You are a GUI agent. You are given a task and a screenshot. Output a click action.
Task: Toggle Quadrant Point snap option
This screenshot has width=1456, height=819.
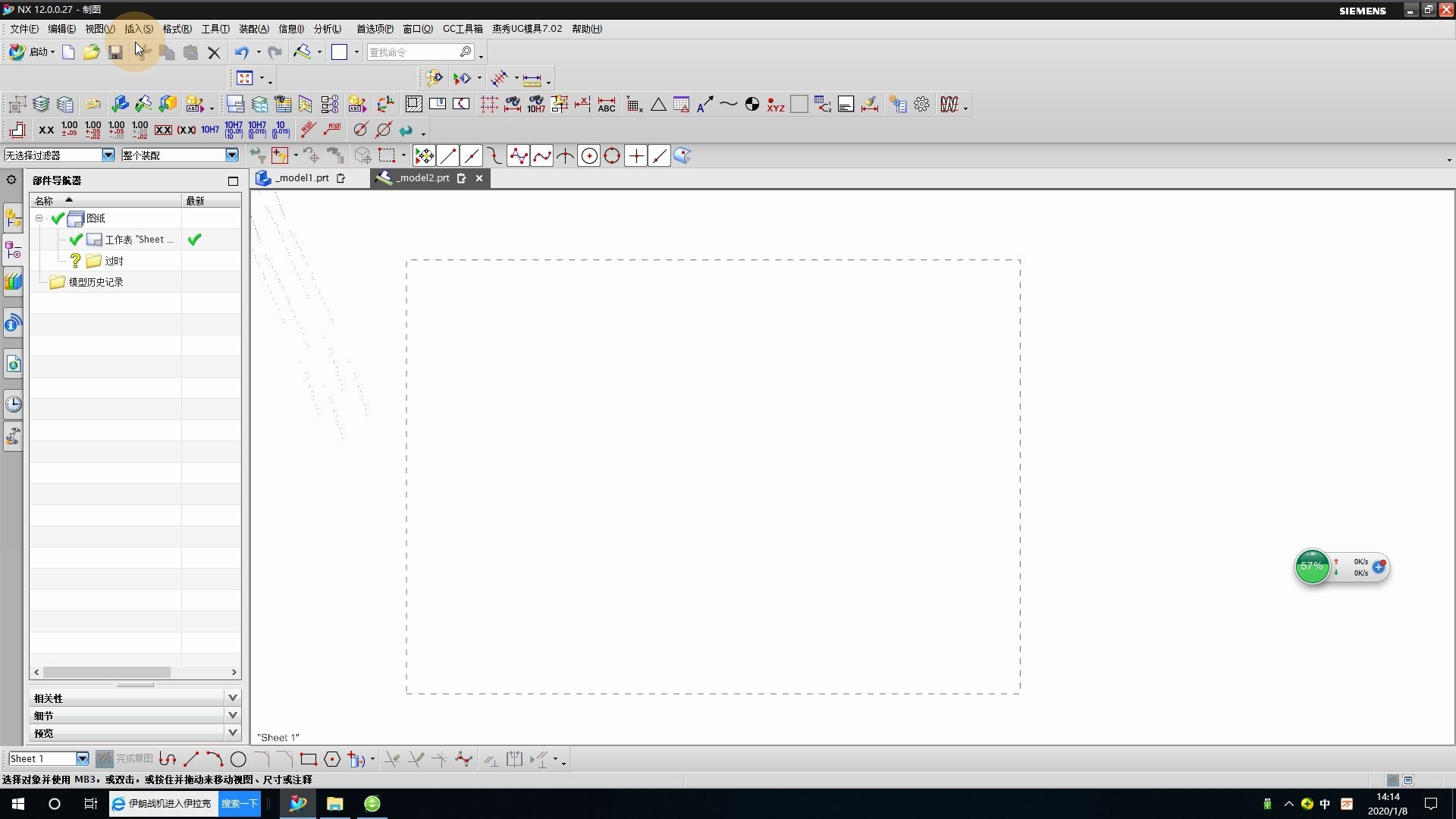point(612,156)
